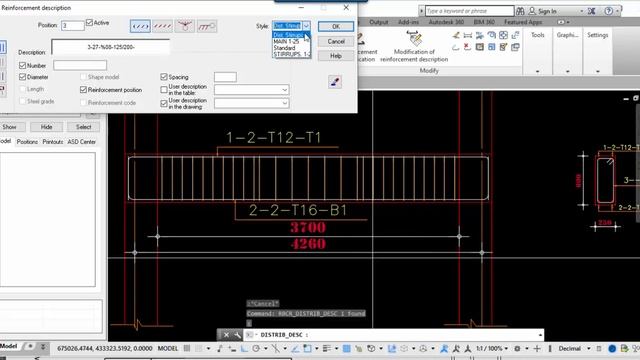Toggle Reinforcement position checkbox
The height and width of the screenshot is (360, 640).
pos(83,89)
